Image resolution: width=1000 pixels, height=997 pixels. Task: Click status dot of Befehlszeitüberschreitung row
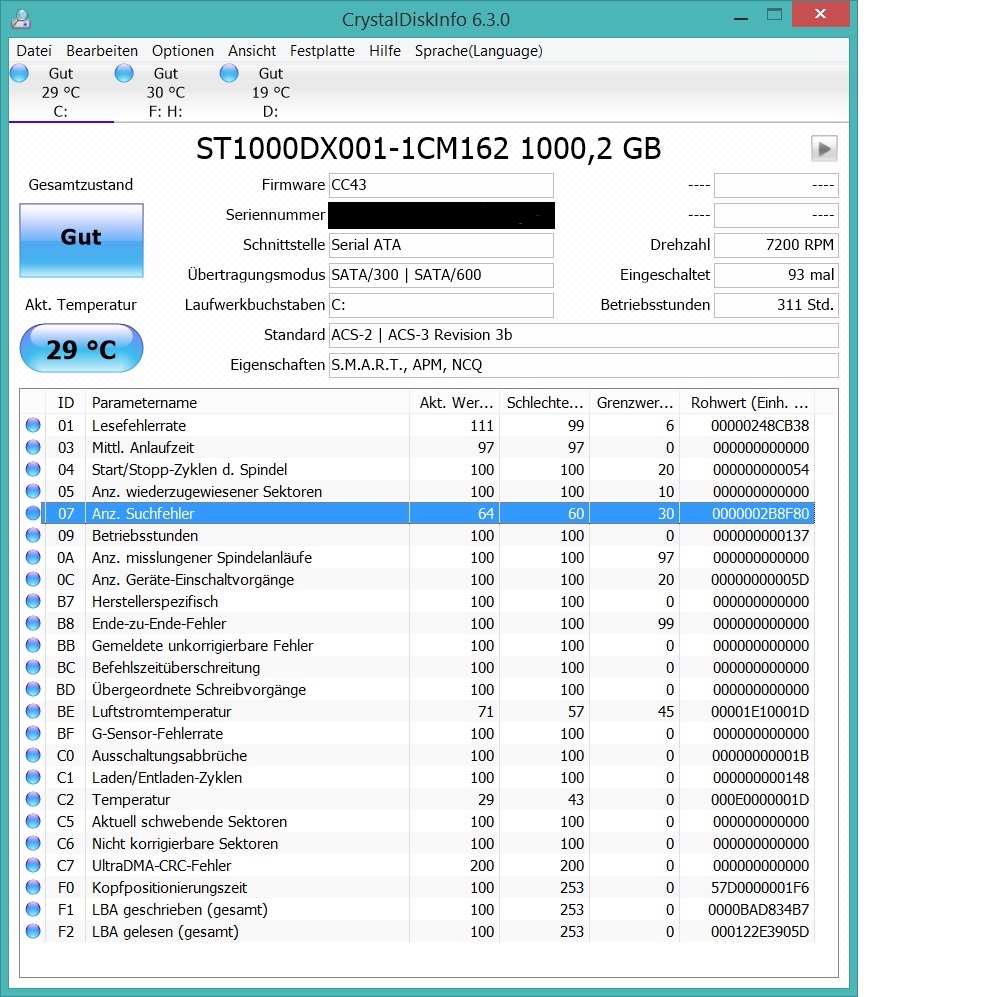[33, 667]
